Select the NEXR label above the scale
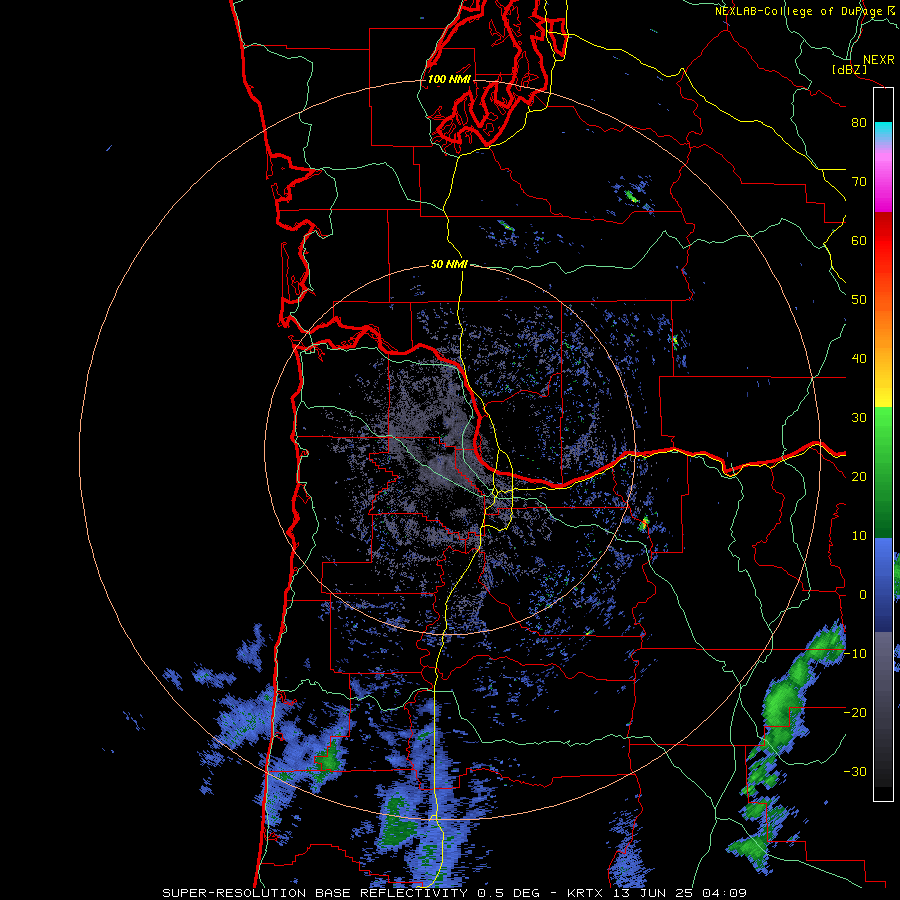Screen dimensions: 900x900 878,60
